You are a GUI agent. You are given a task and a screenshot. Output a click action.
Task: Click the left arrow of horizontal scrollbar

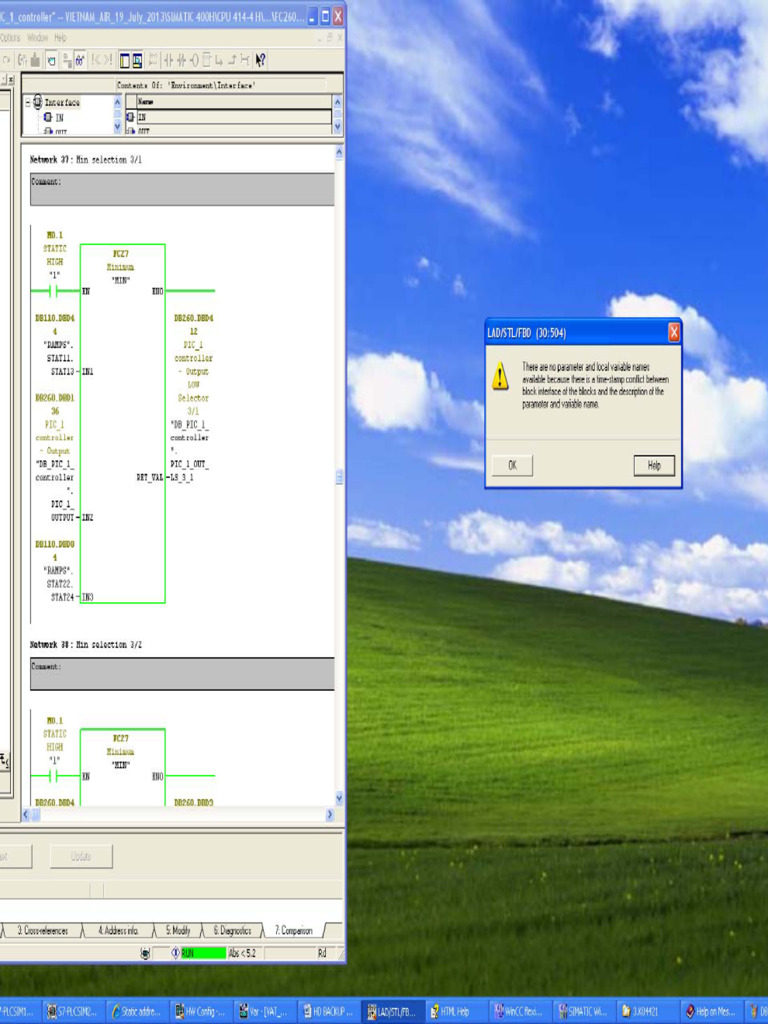tap(25, 814)
